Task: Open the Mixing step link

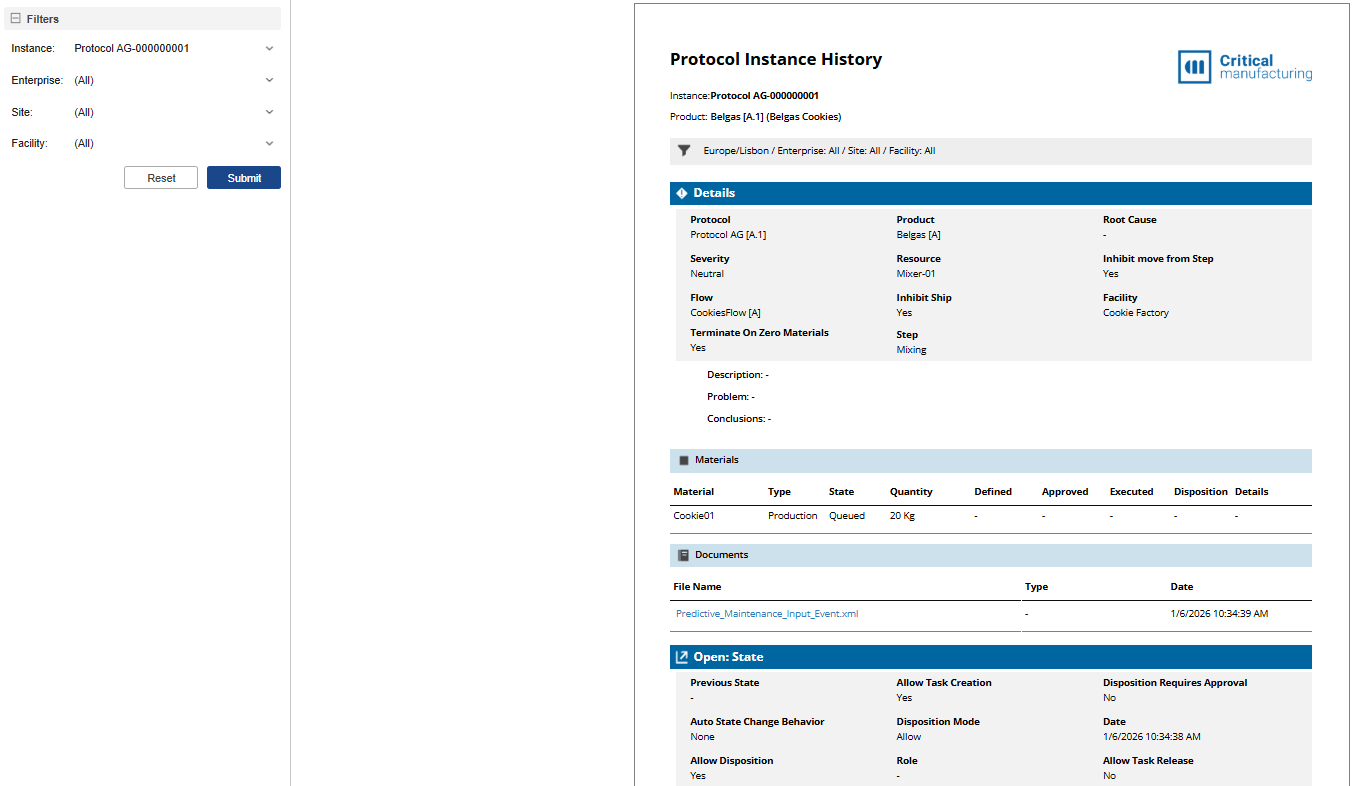Action: coord(912,350)
